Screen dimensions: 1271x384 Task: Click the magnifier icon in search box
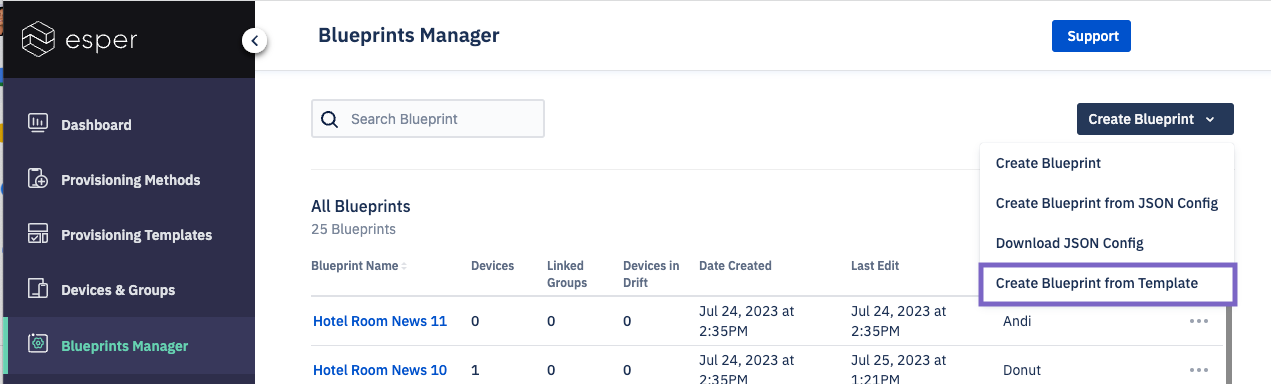pyautogui.click(x=329, y=119)
